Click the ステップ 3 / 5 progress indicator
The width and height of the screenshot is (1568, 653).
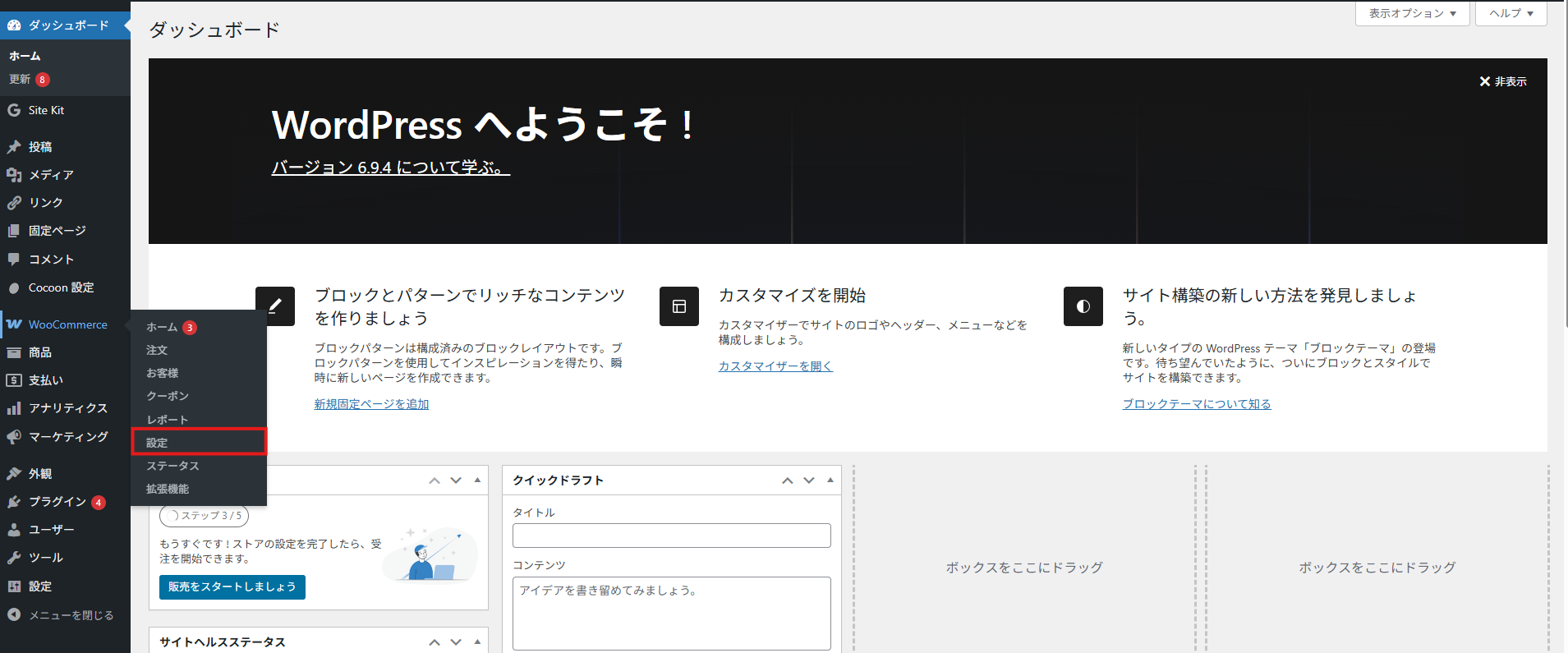click(x=205, y=516)
